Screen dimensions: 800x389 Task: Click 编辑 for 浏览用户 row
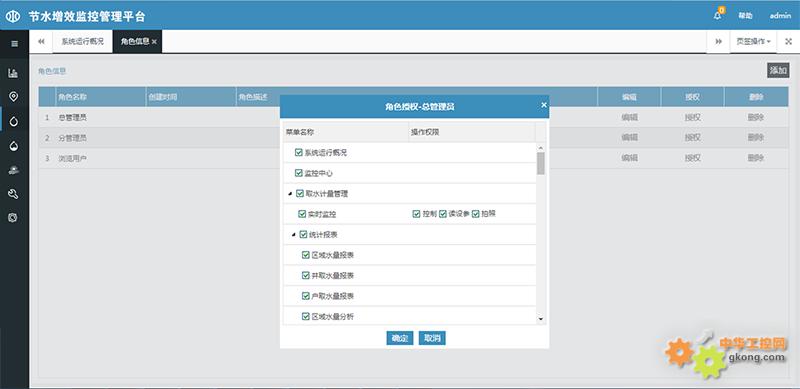pos(629,158)
